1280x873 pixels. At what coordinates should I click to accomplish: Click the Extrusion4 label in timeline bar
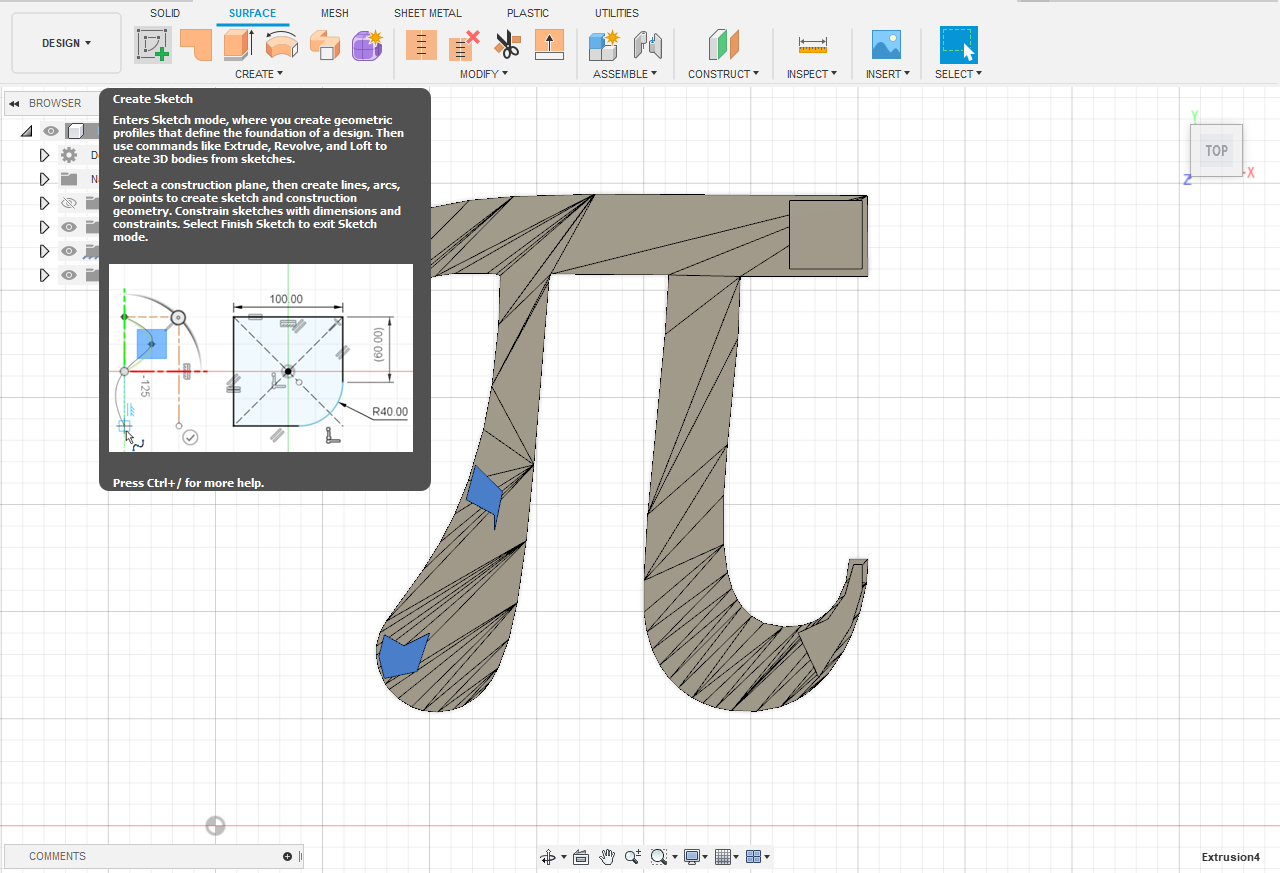[x=1230, y=857]
